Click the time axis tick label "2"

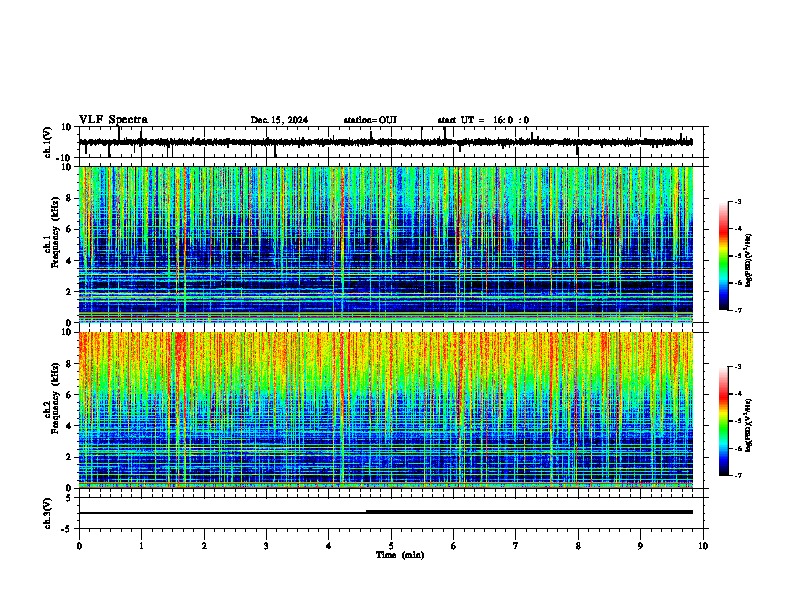204,546
